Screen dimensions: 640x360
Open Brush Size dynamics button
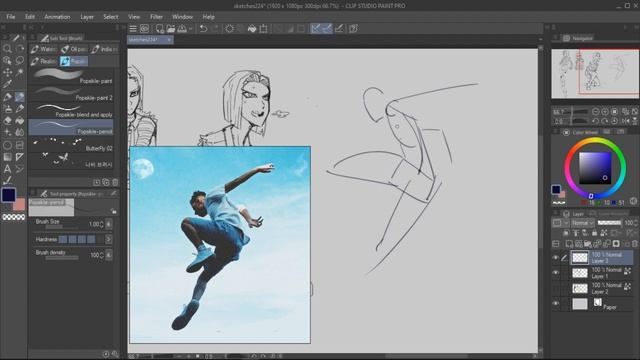pyautogui.click(x=109, y=224)
